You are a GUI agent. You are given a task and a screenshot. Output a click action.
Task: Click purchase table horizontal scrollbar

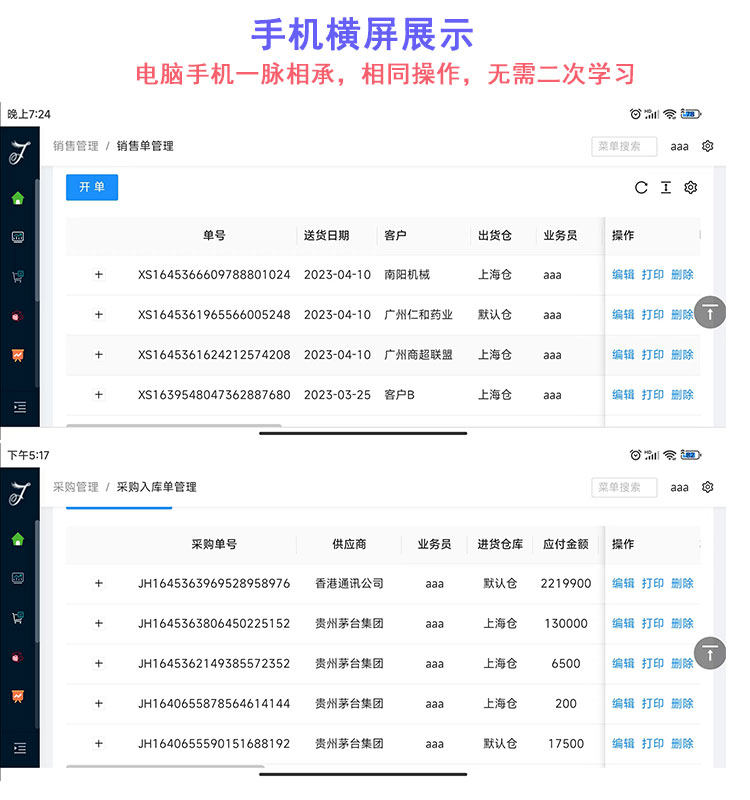[x=165, y=766]
